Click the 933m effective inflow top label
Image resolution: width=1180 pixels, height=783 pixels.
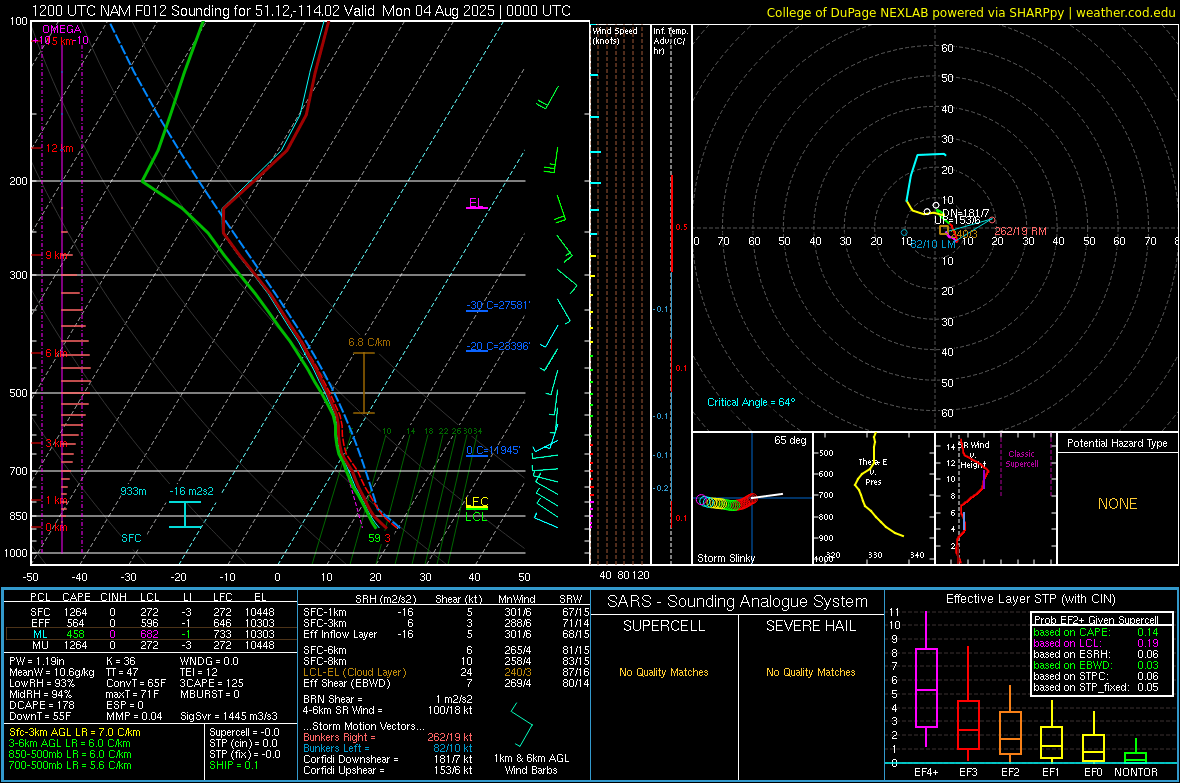pos(133,491)
